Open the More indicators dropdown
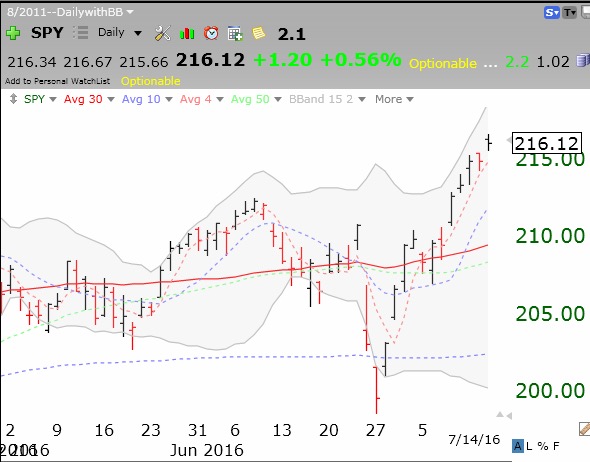This screenshot has height=462, width=590. coord(394,99)
